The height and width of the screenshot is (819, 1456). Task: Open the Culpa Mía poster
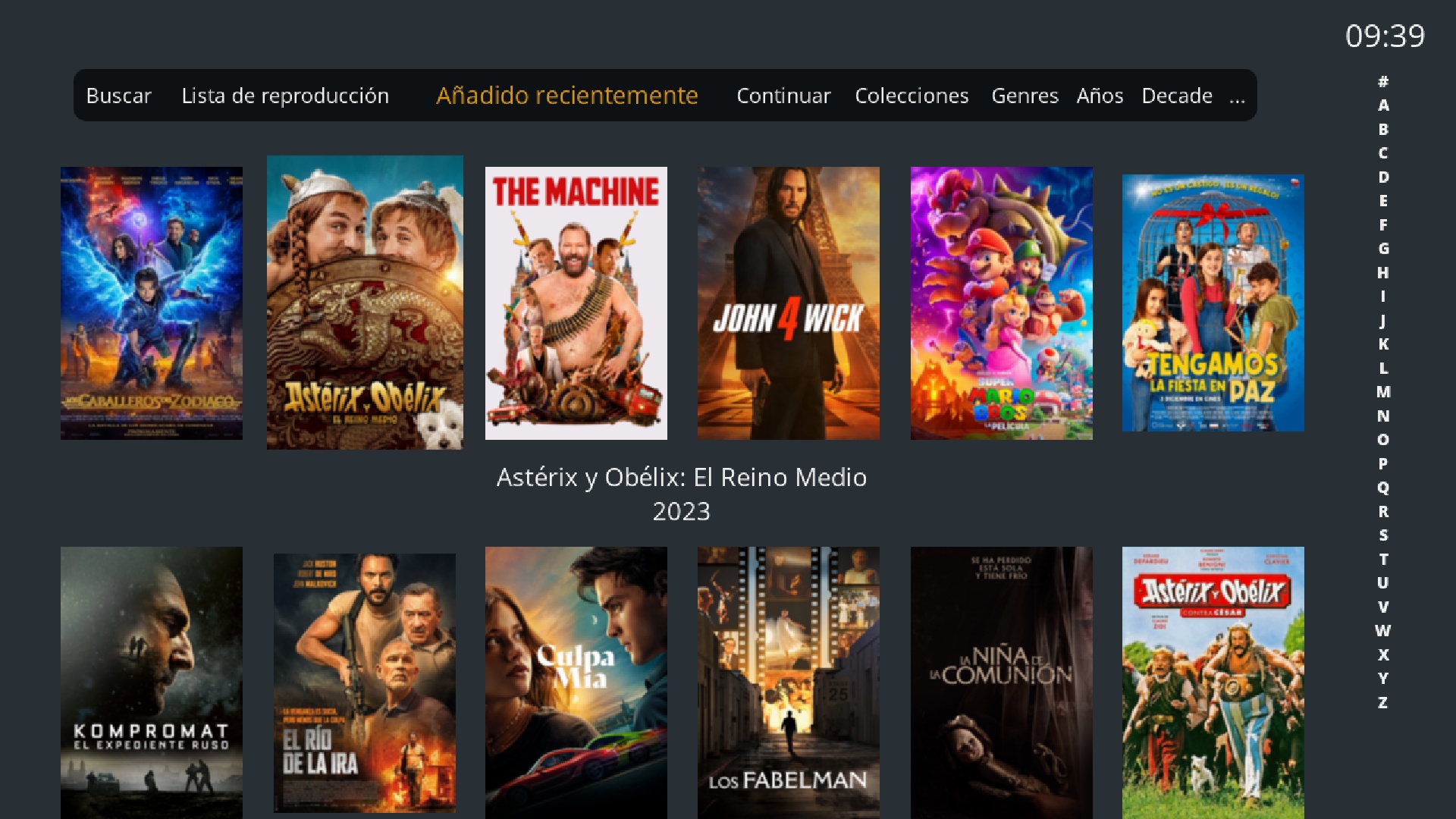[x=576, y=682]
